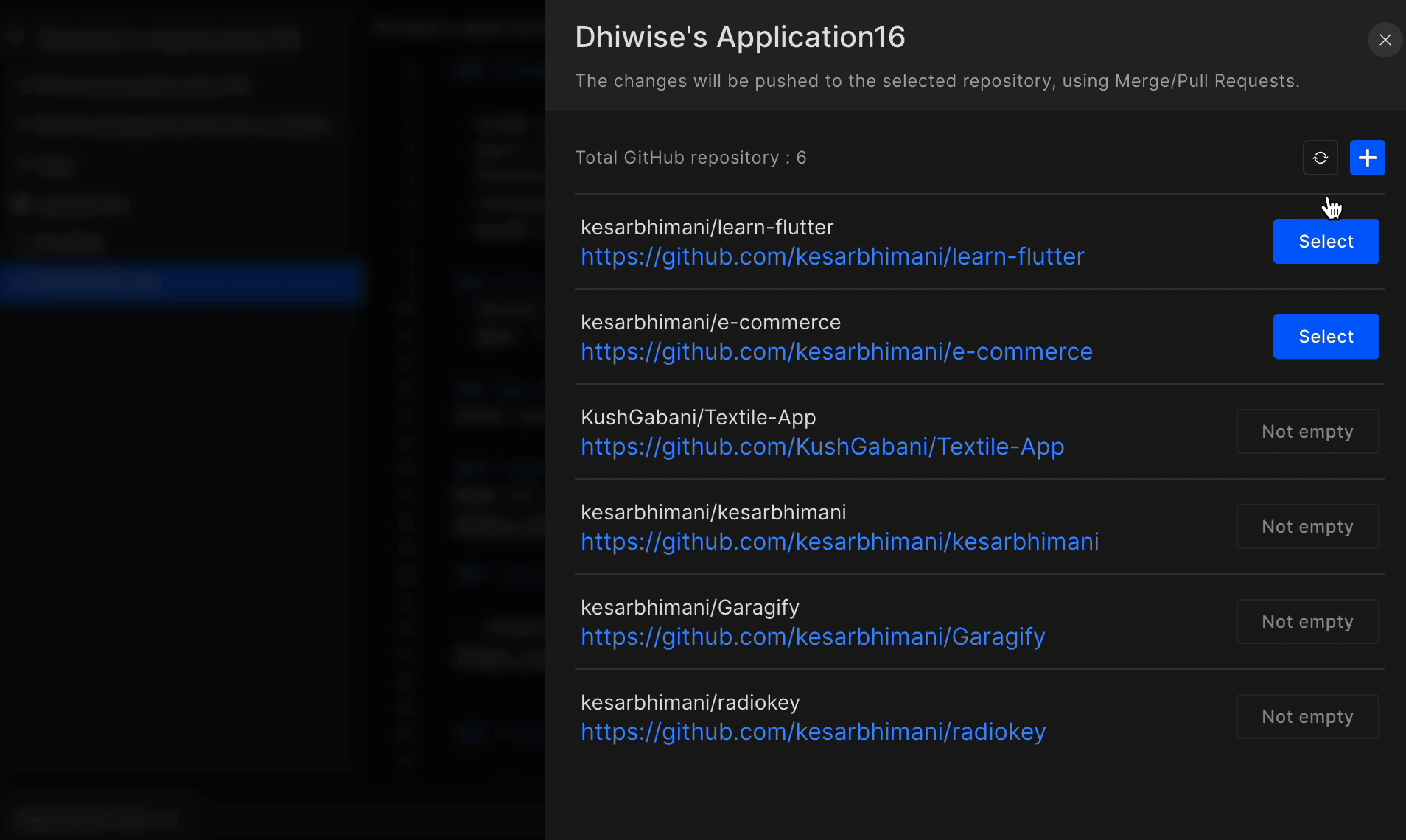Open the learn-flutter GitHub link
The width and height of the screenshot is (1406, 840).
click(x=833, y=256)
